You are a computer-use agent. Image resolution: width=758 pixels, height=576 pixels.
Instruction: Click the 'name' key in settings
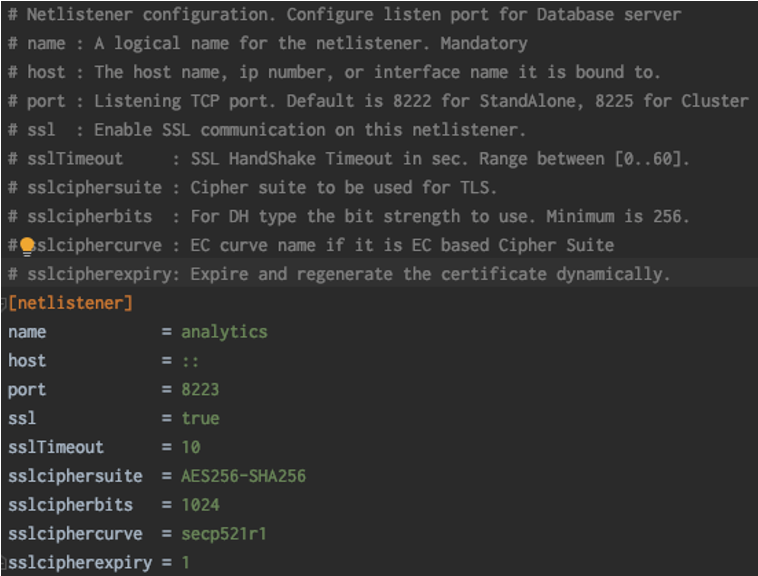(x=27, y=332)
